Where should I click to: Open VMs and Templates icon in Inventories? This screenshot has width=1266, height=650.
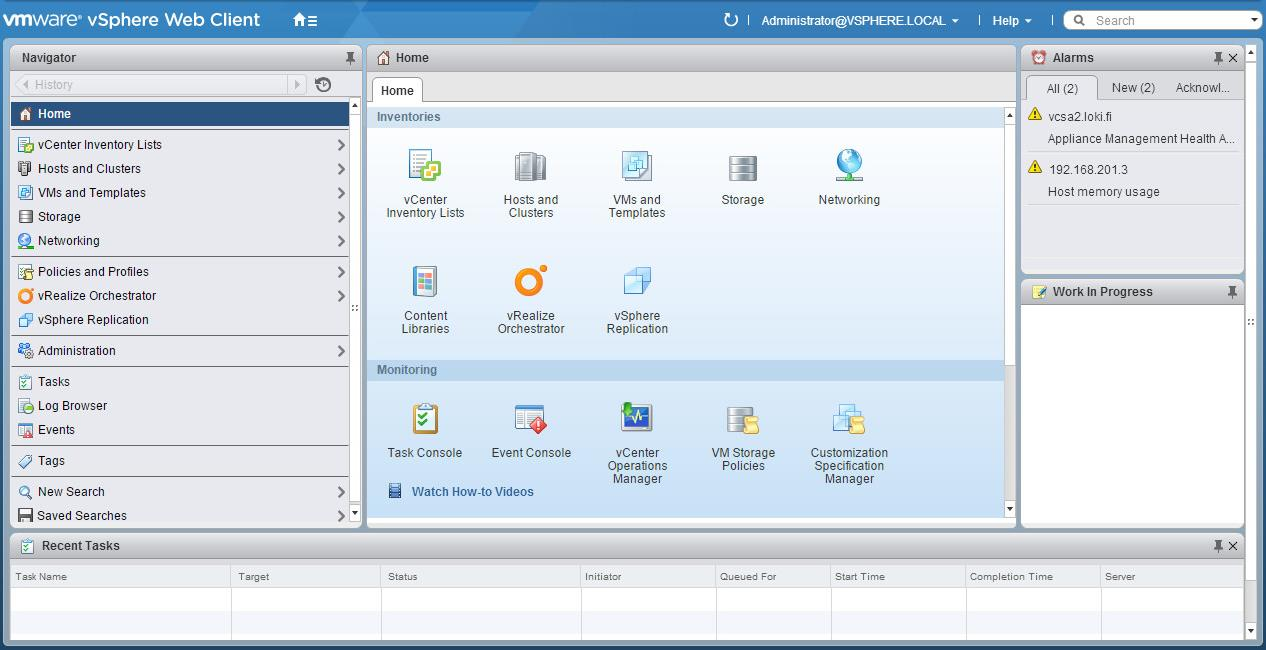(x=637, y=166)
